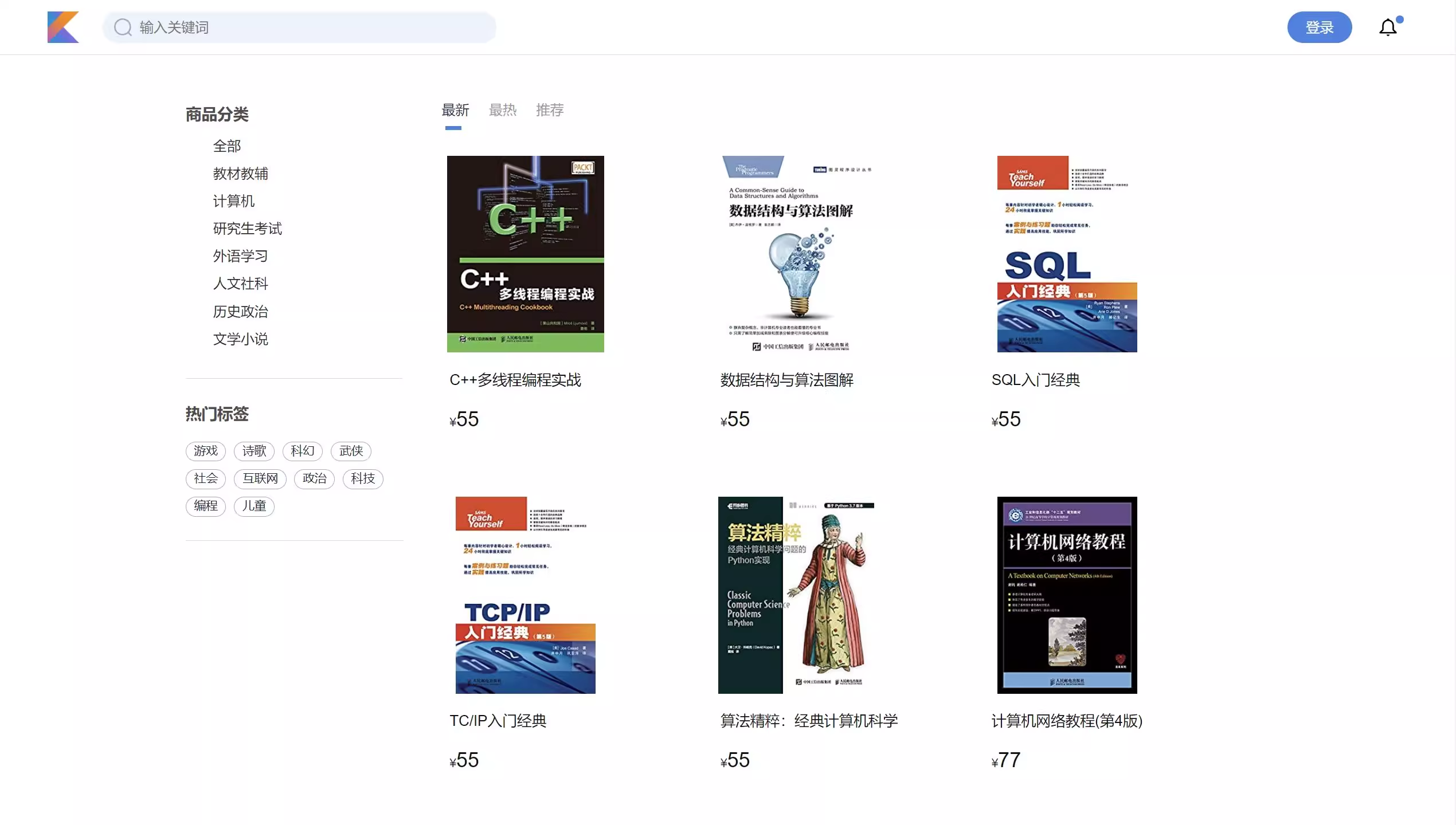Open the 计算机网络教程 book cover
This screenshot has height=825, width=1456.
click(1067, 595)
